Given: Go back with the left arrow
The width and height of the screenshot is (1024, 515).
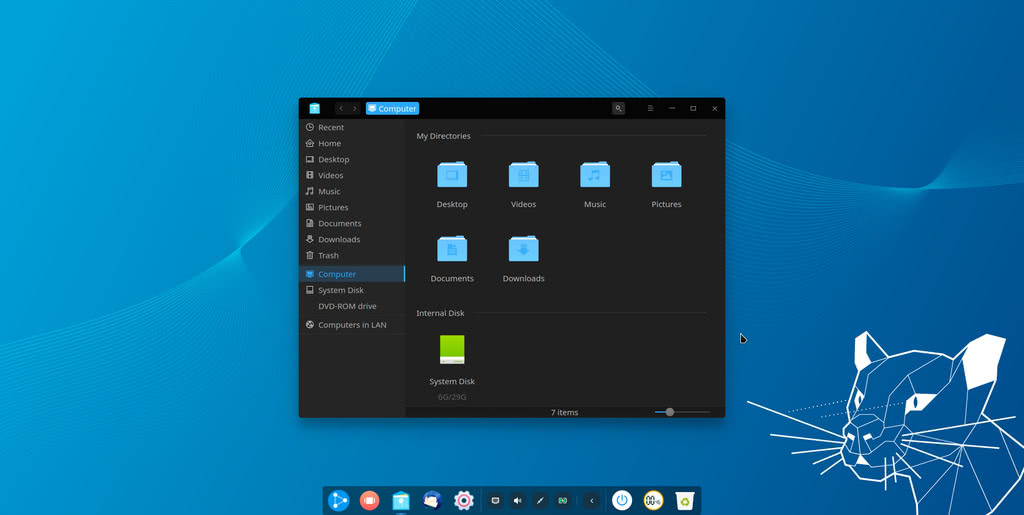Looking at the screenshot, I should (341, 108).
